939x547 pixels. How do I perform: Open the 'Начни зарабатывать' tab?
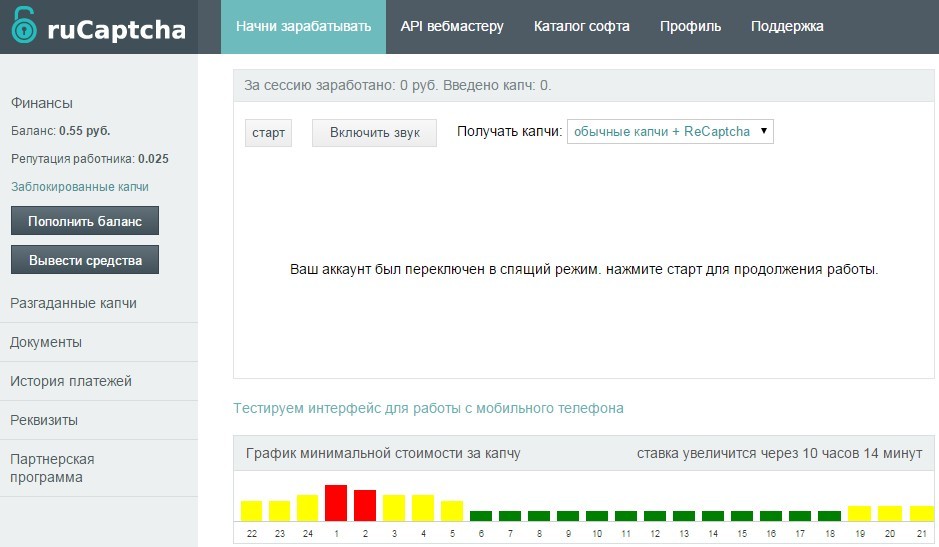tap(303, 27)
